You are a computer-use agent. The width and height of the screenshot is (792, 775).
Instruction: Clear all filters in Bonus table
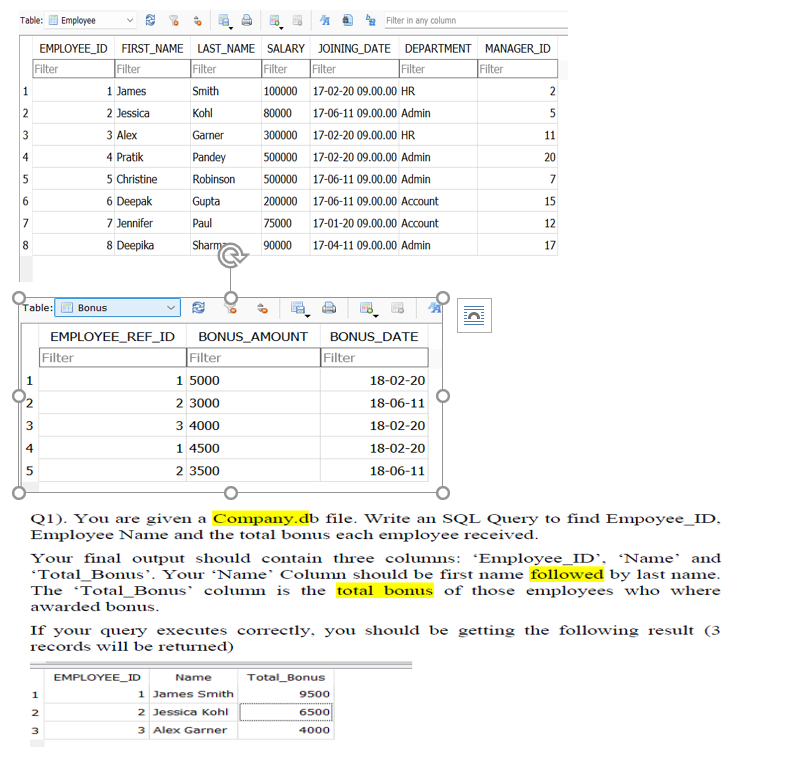click(230, 309)
